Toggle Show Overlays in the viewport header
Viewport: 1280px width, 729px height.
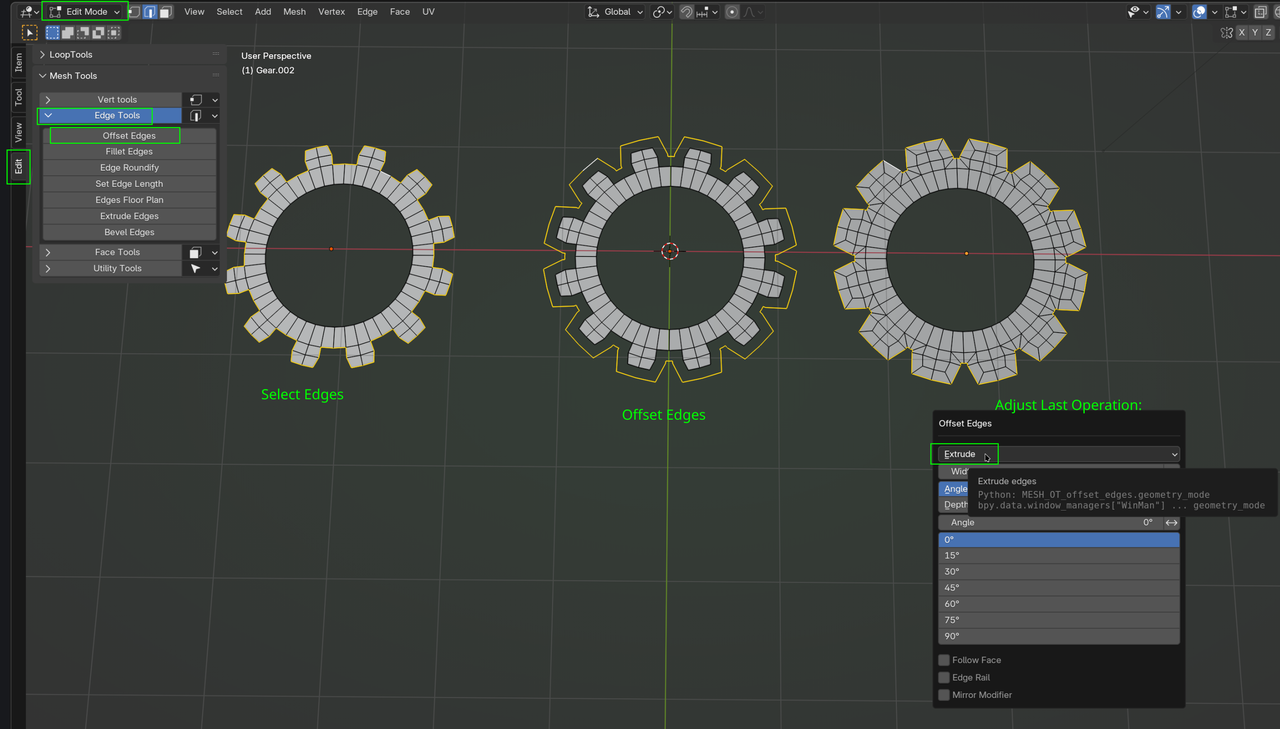point(1198,11)
